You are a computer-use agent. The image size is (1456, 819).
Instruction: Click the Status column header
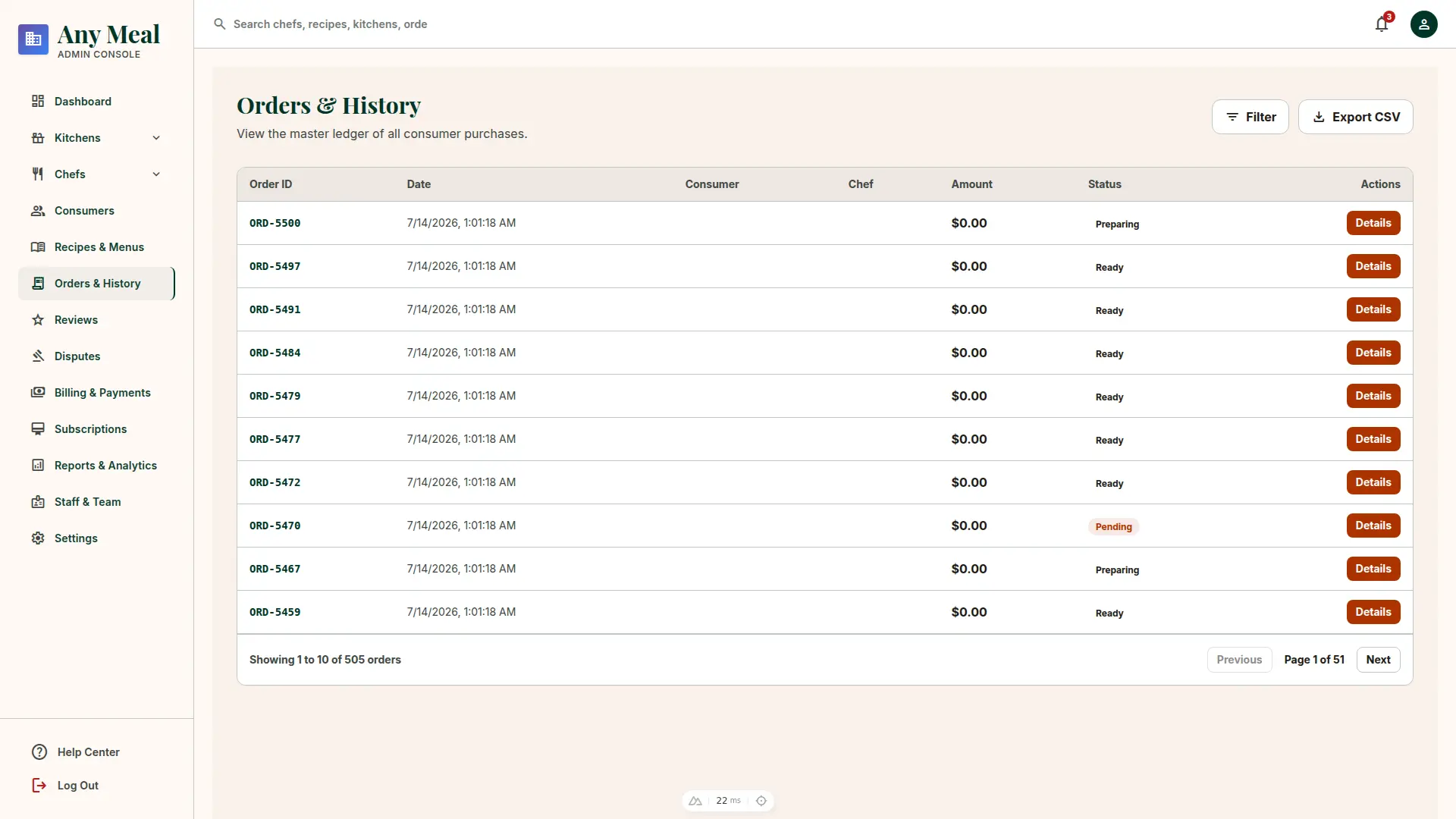coord(1104,184)
